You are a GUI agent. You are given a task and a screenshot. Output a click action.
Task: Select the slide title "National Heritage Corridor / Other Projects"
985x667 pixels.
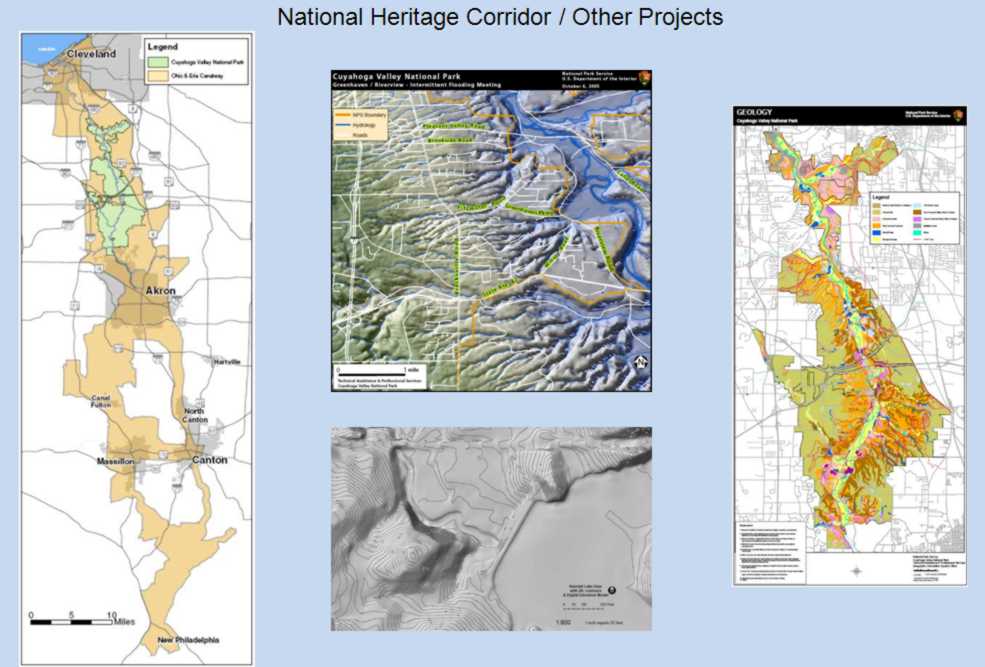click(x=500, y=16)
